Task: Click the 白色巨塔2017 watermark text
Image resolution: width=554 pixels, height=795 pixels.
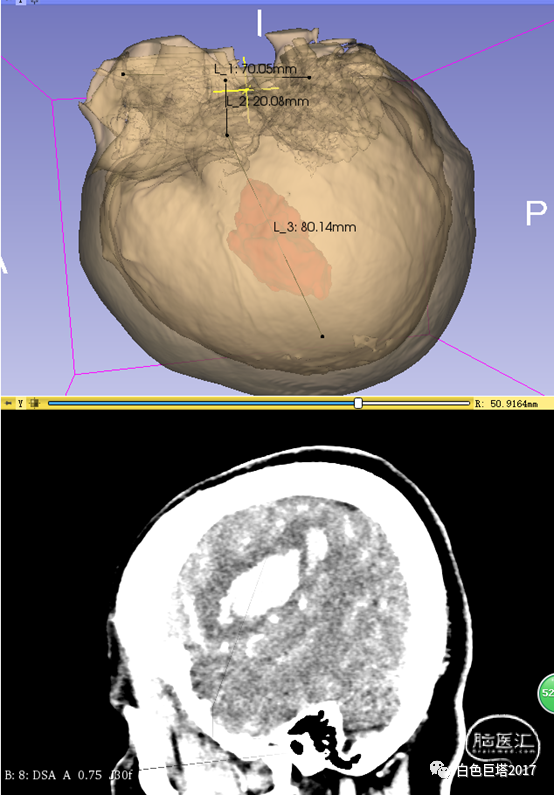Action: (496, 770)
